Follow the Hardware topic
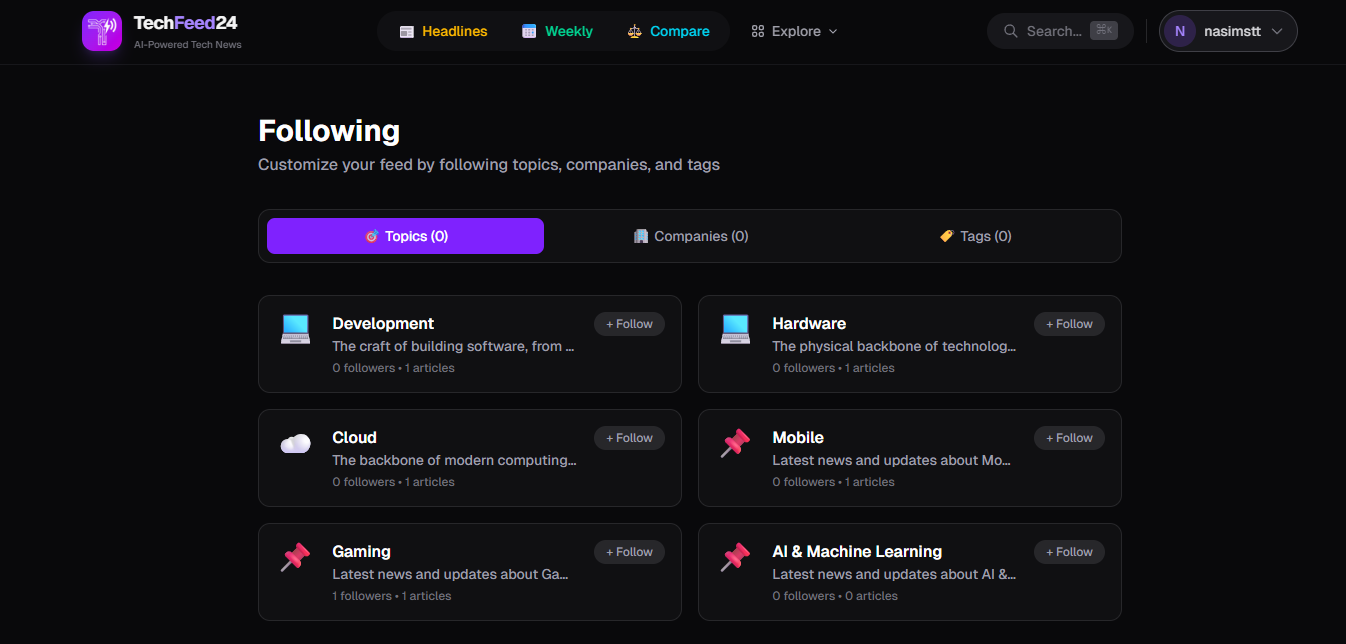The width and height of the screenshot is (1346, 644). click(x=1069, y=324)
